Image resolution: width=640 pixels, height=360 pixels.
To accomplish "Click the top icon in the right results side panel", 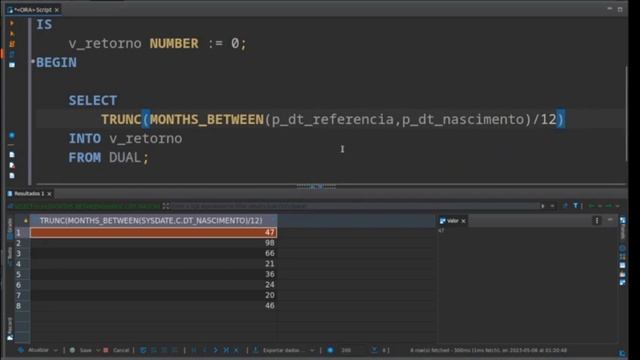I will click(623, 220).
